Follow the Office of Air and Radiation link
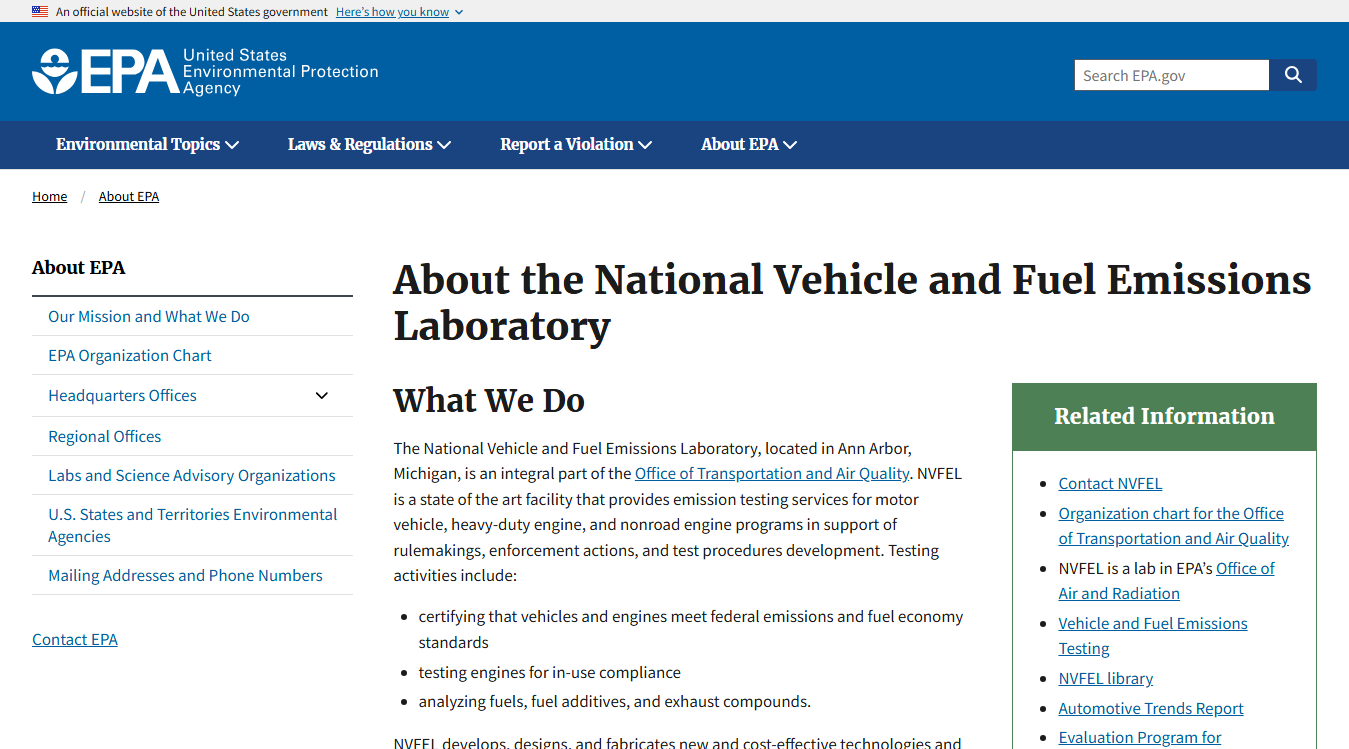Screen dimensions: 1349x749 (1167, 580)
